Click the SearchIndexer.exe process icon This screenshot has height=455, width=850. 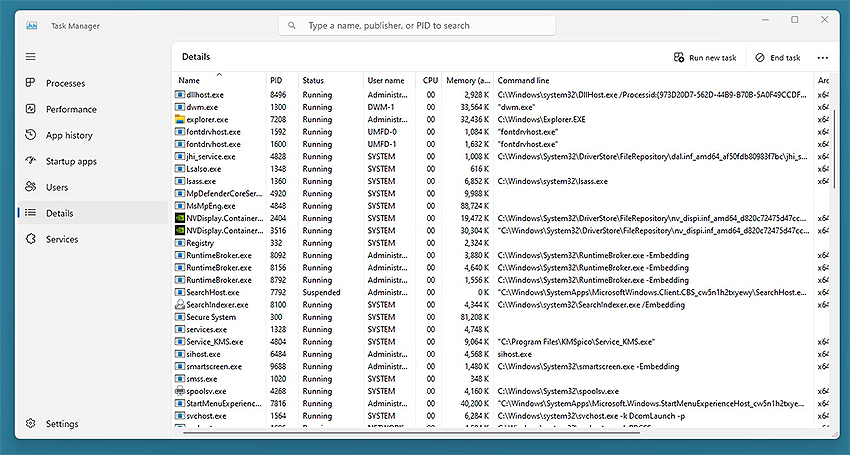tap(180, 305)
